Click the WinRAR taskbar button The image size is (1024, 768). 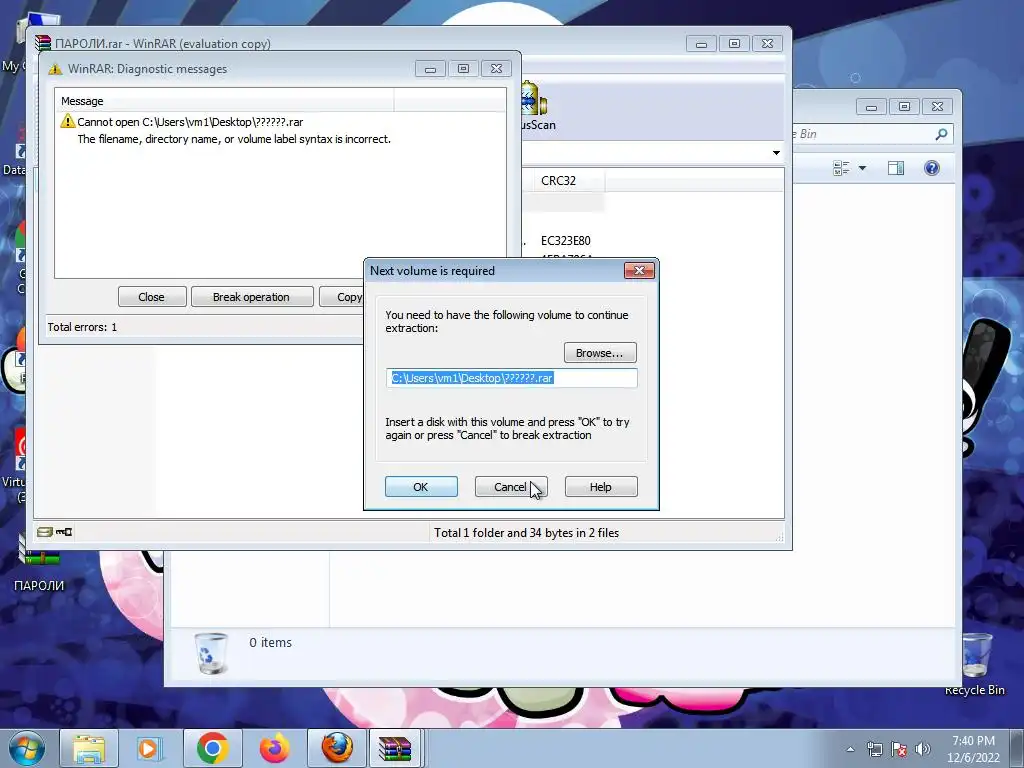click(x=396, y=748)
